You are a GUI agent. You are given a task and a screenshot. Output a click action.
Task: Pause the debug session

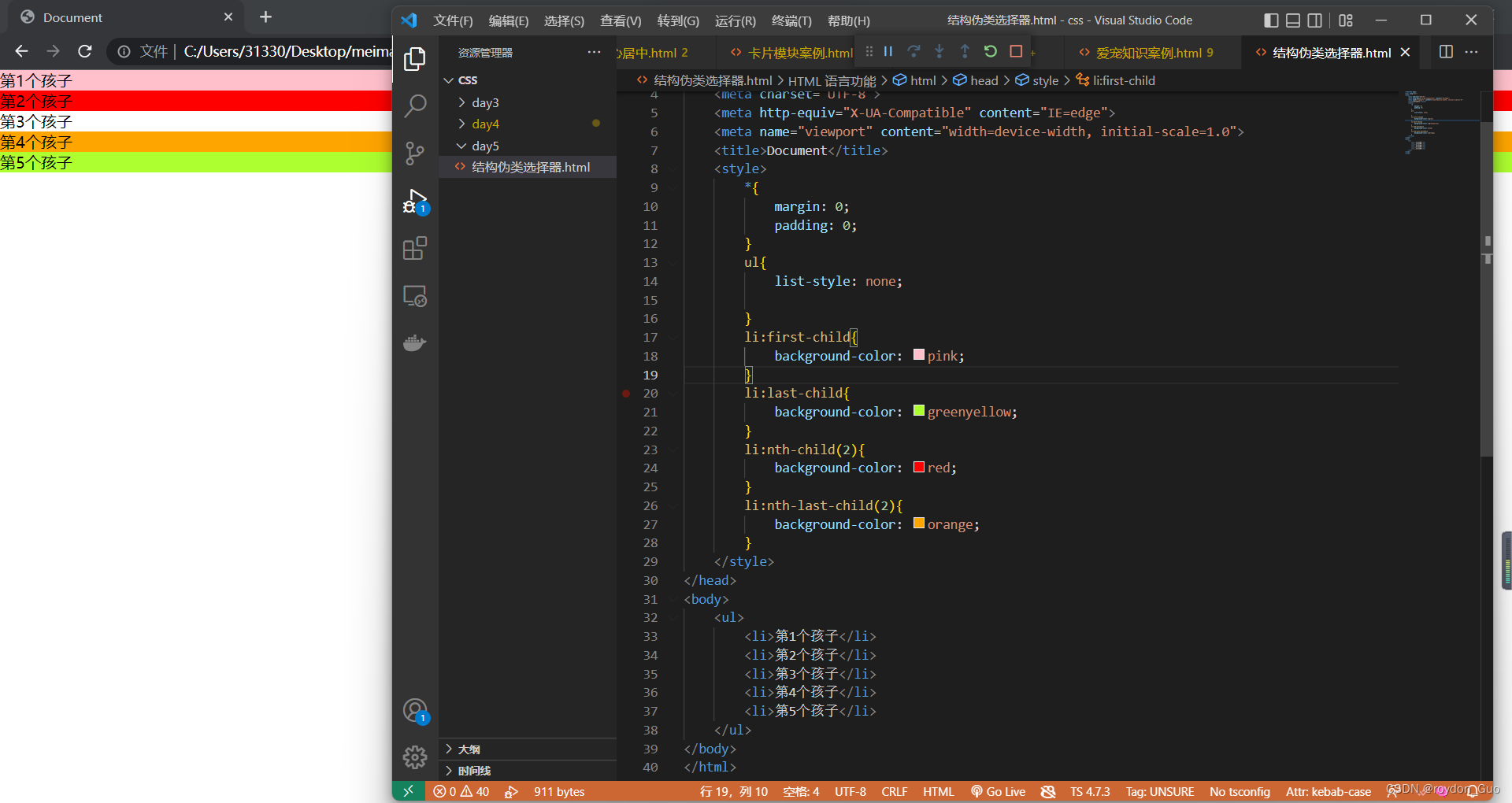coord(888,51)
